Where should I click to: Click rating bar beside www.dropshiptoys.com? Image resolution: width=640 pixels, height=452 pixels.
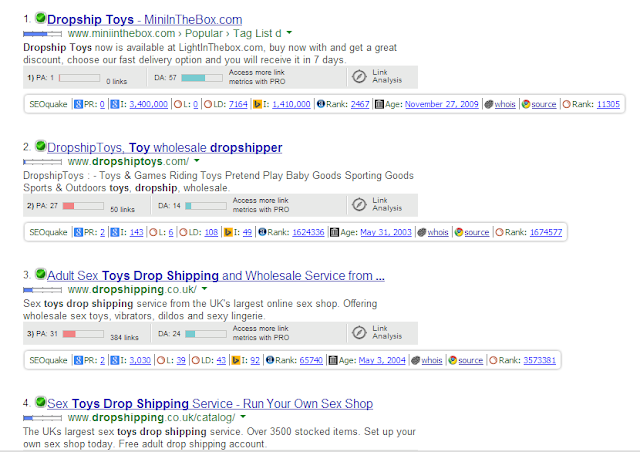tap(42, 162)
